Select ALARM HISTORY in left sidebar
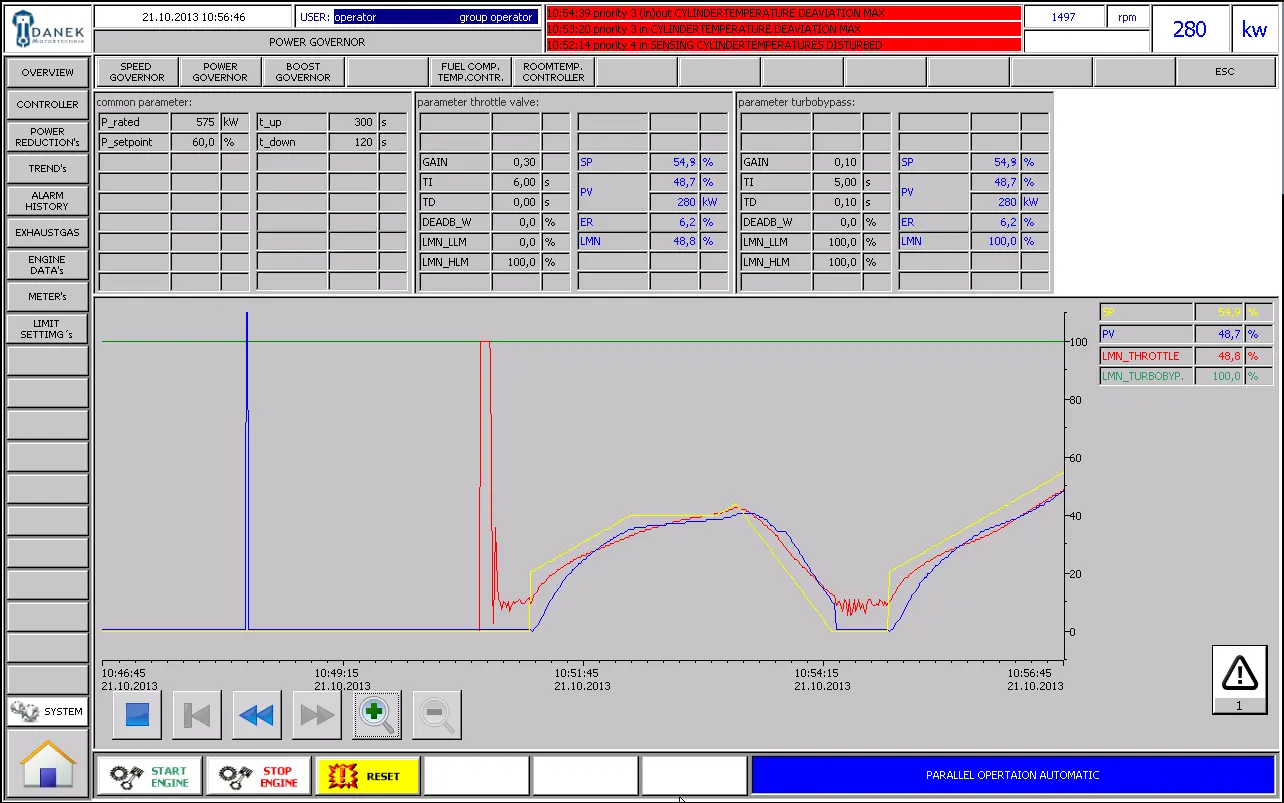The image size is (1284, 803). (47, 201)
